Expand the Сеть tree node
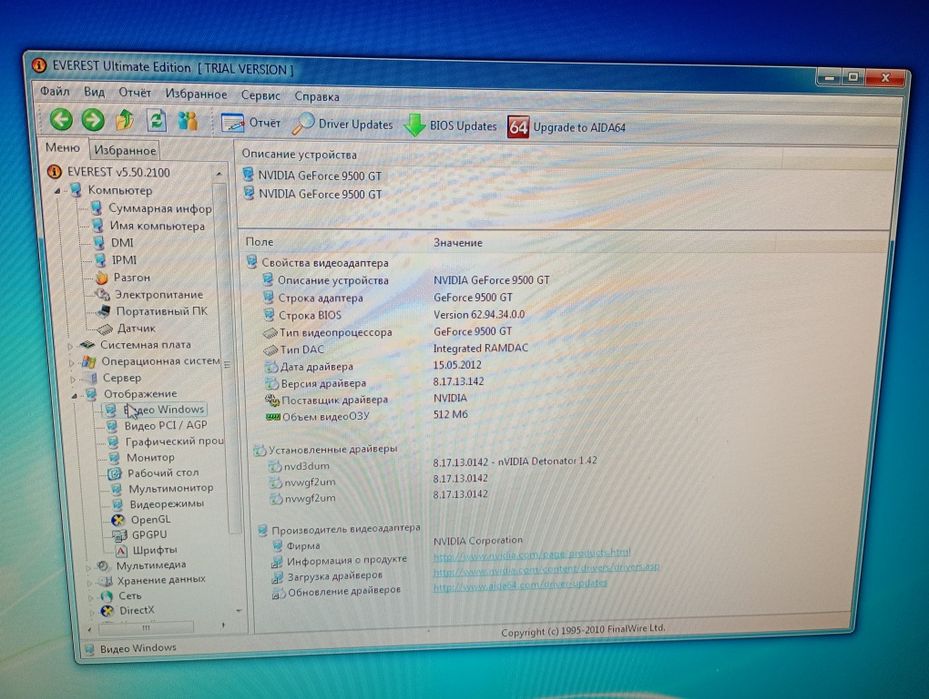Image resolution: width=929 pixels, height=699 pixels. tap(90, 597)
